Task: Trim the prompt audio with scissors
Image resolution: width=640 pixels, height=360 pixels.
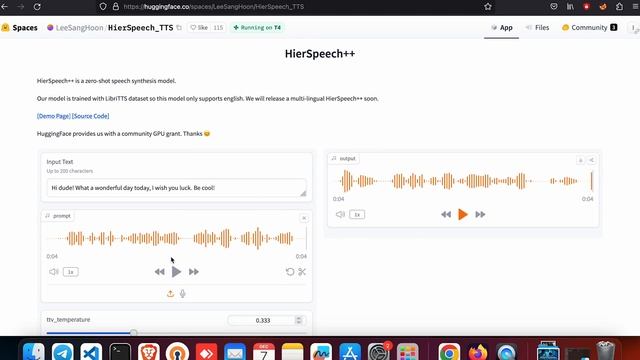Action: click(302, 272)
